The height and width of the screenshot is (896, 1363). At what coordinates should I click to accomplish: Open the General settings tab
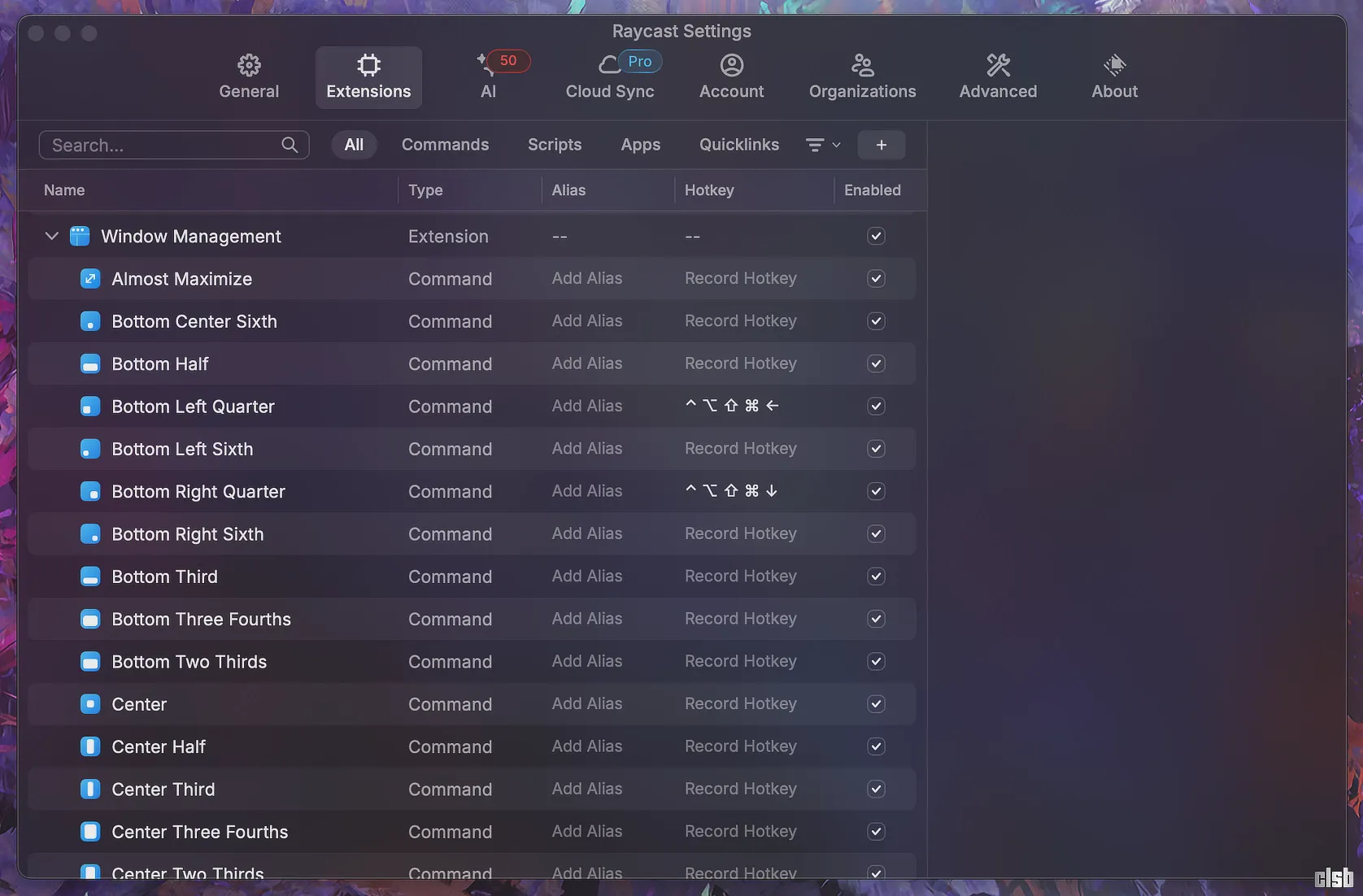249,77
